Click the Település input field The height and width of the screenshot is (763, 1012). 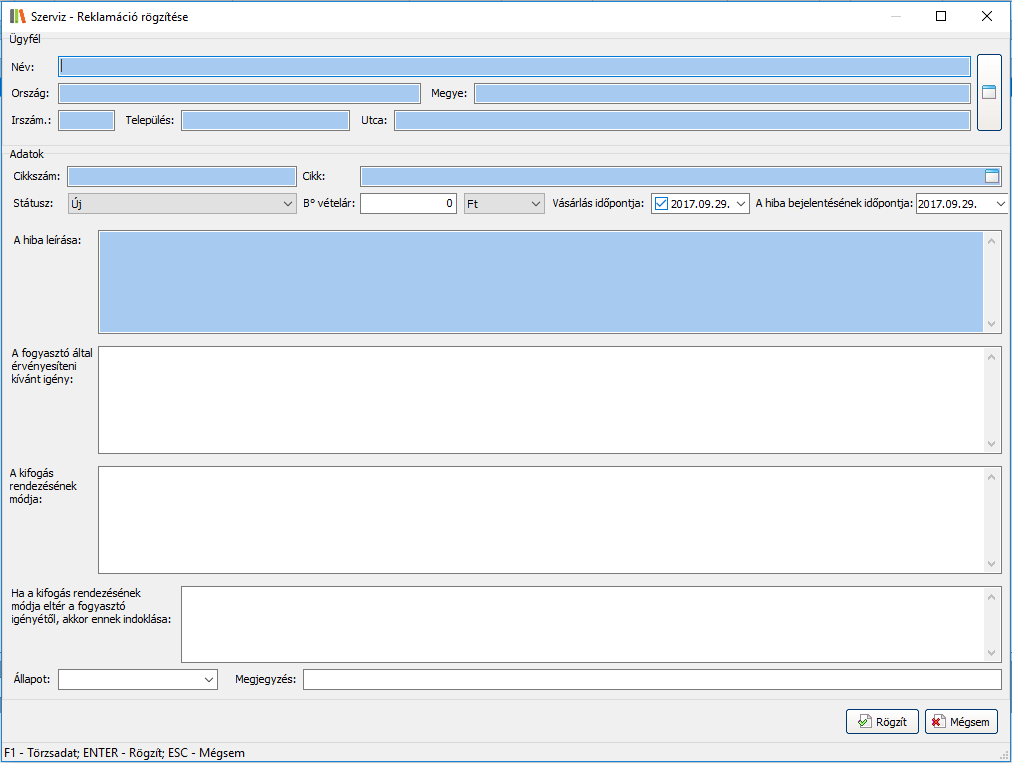(265, 121)
